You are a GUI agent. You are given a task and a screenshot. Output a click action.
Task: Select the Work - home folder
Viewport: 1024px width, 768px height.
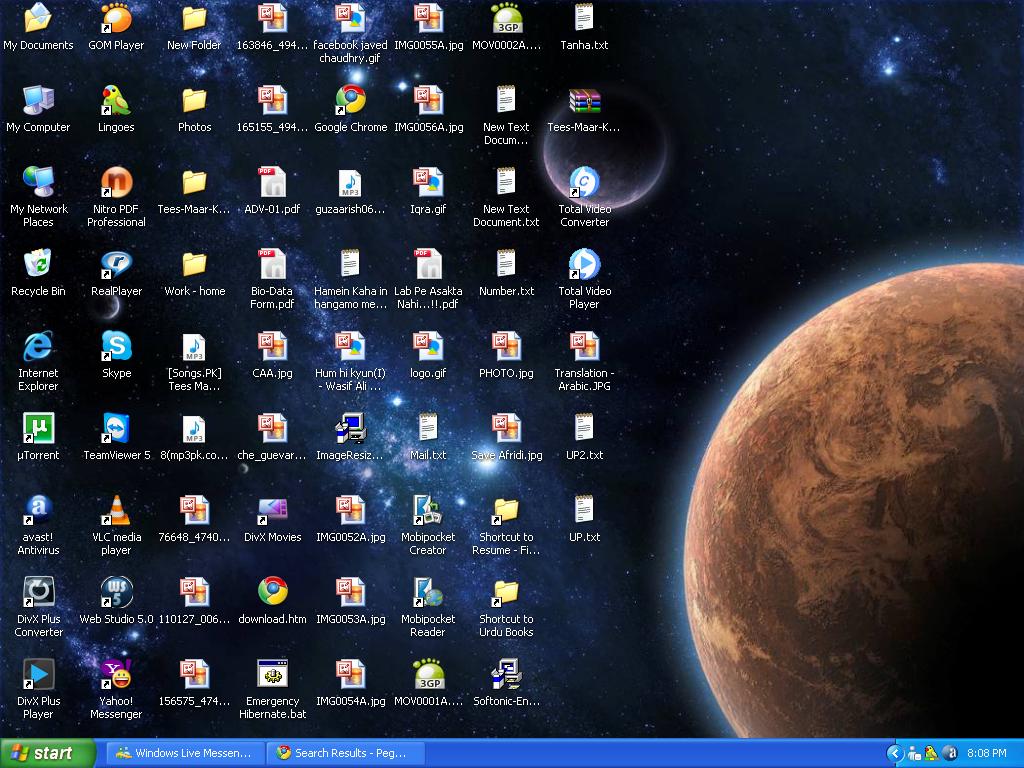(x=194, y=265)
